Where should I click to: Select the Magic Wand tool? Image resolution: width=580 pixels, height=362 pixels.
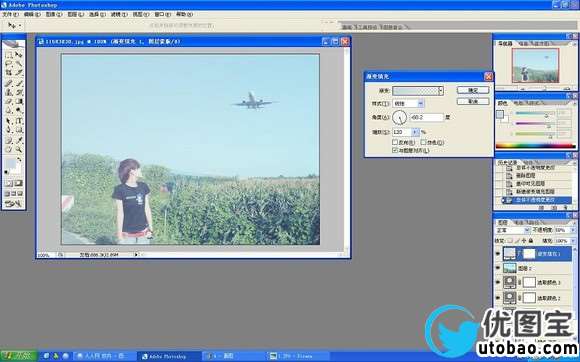pyautogui.click(x=18, y=64)
